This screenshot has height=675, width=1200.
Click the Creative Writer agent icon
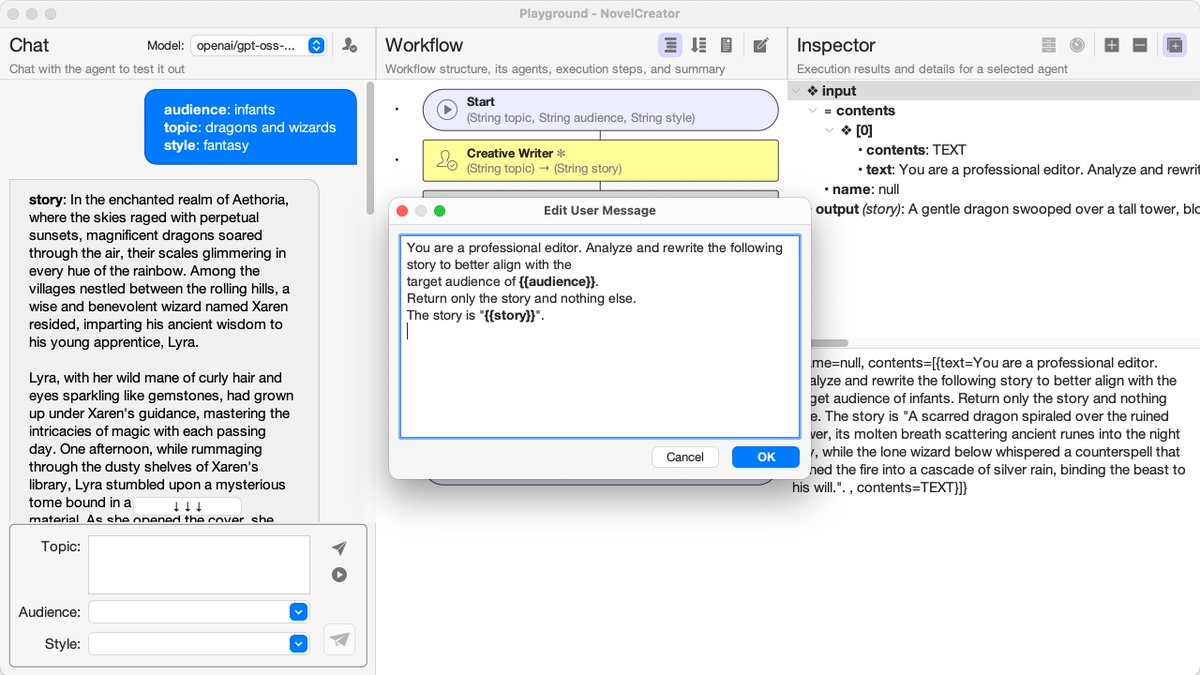click(x=448, y=161)
